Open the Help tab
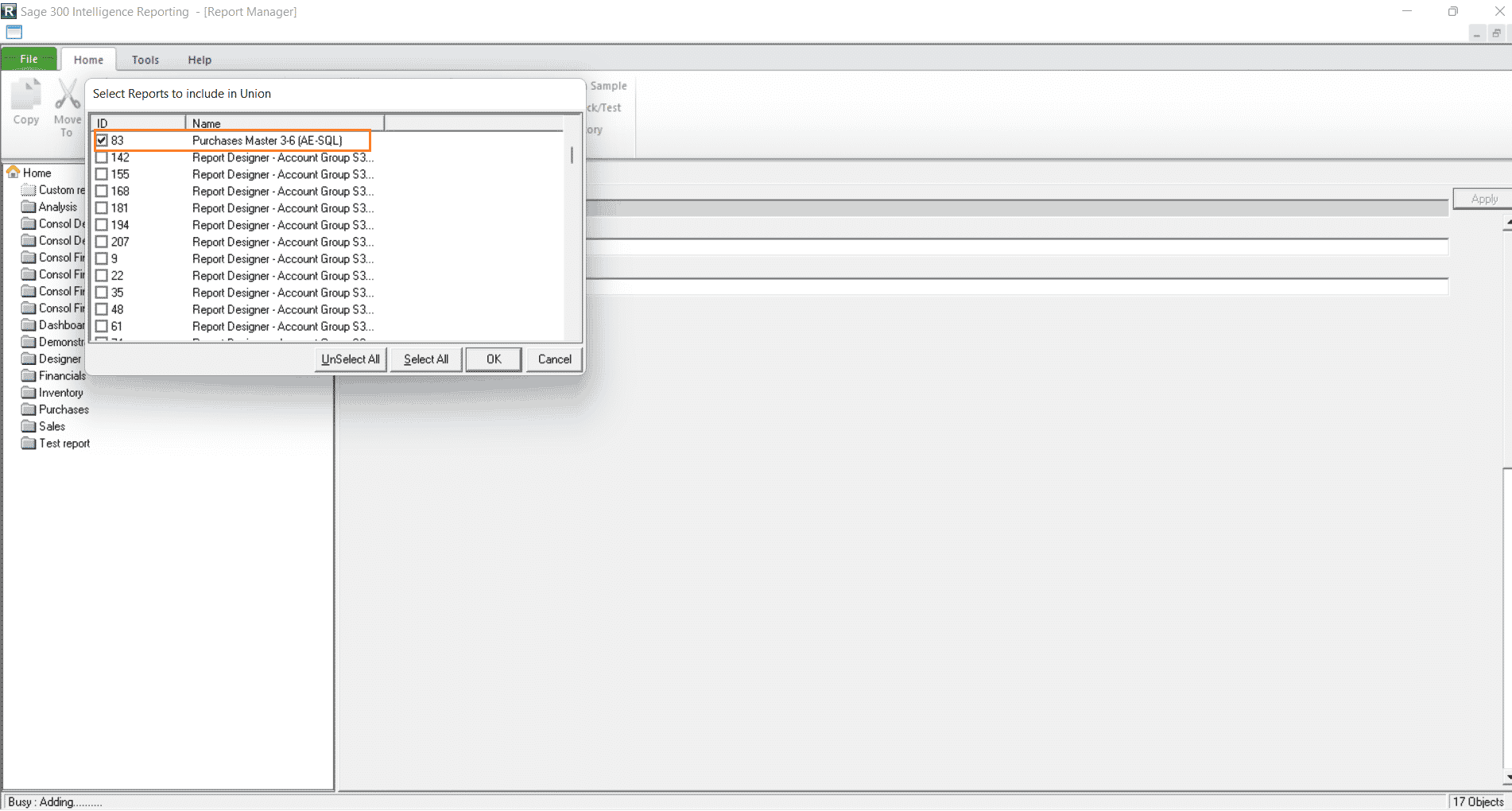This screenshot has height=811, width=1512. pyautogui.click(x=200, y=60)
